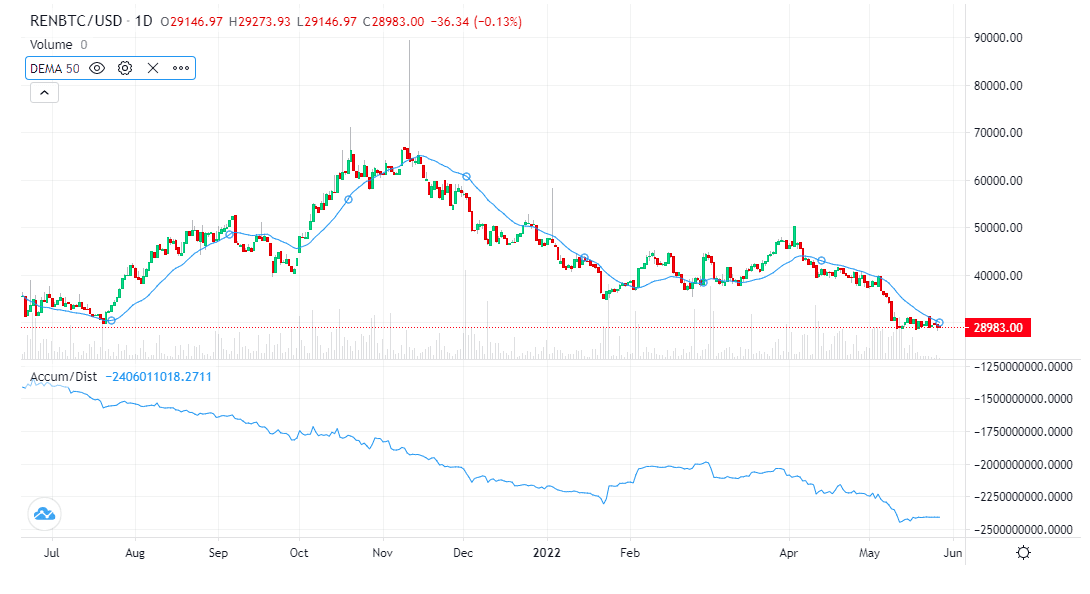Hide the DEMA 50 line with eye toggle
This screenshot has height=594, width=1090.
pyautogui.click(x=95, y=68)
